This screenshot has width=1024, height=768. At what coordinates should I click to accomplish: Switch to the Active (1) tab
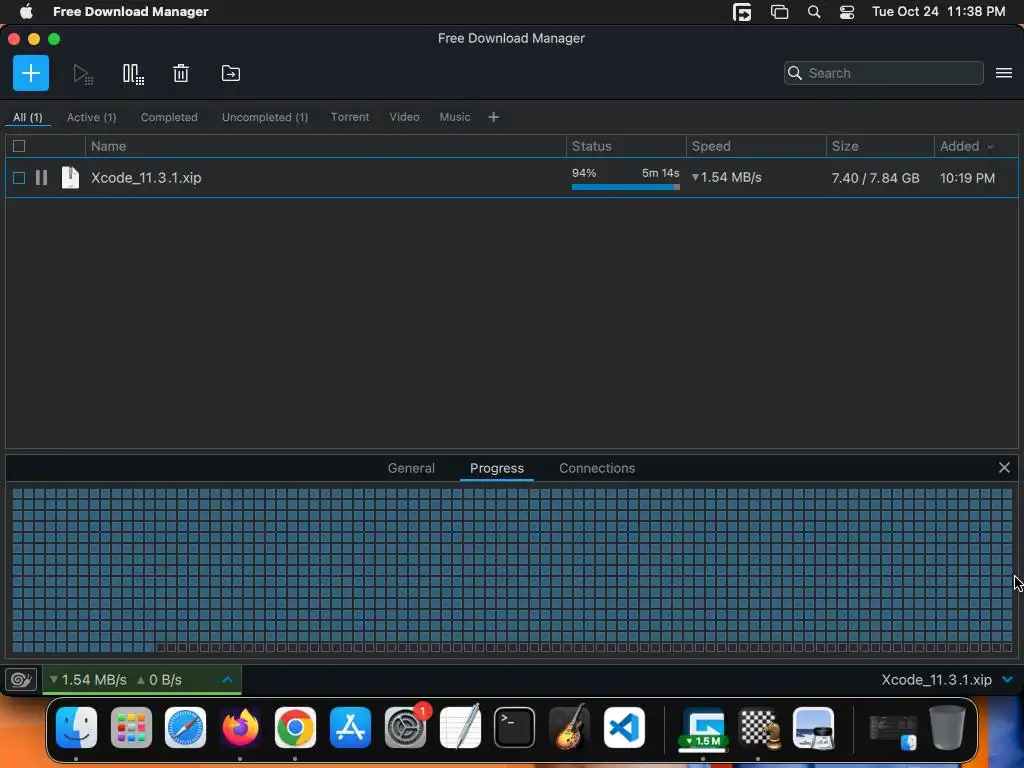coord(91,118)
